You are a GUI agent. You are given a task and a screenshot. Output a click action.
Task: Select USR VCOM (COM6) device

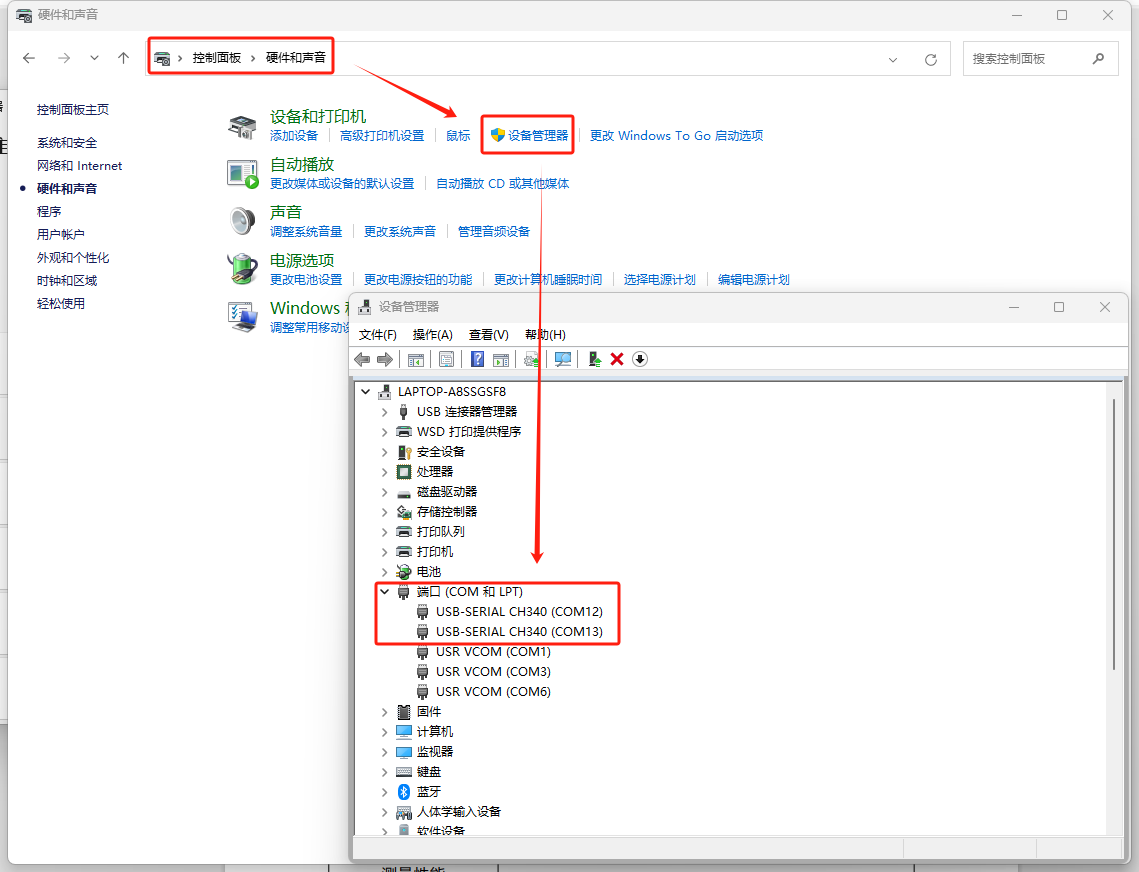(493, 692)
